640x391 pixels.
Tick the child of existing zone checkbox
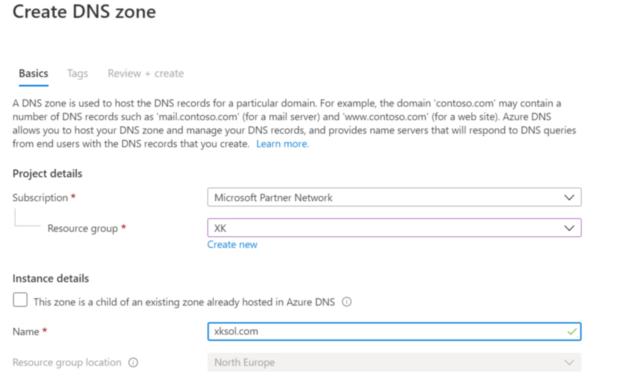(x=20, y=300)
